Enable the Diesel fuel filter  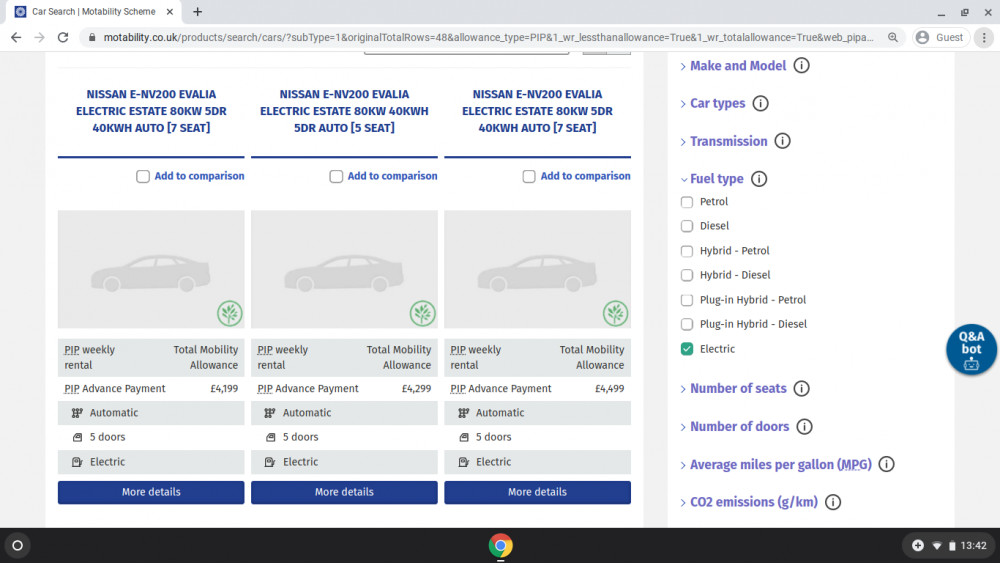pos(687,226)
